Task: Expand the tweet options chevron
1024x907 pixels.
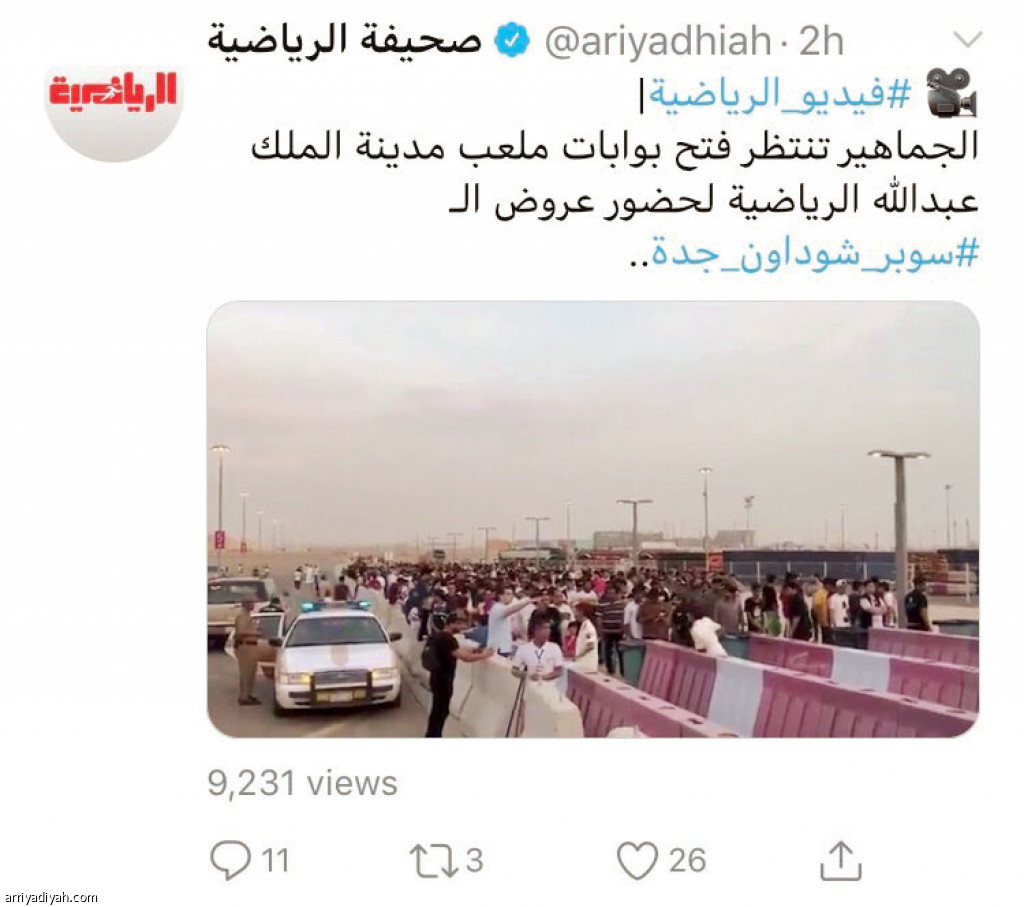Action: [967, 40]
